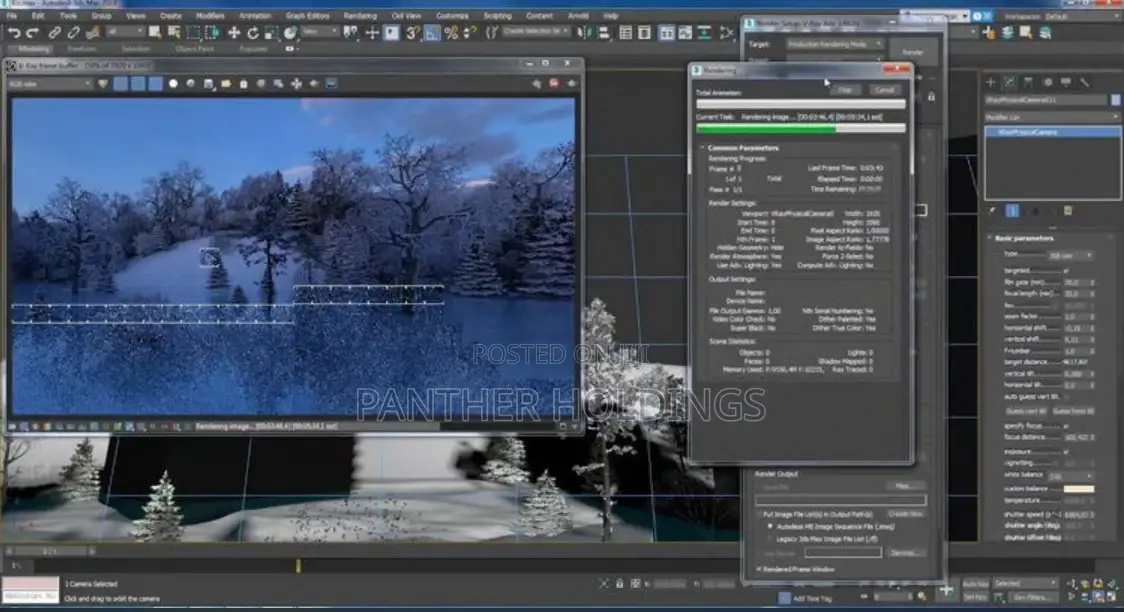Cancel the current render

tap(885, 90)
